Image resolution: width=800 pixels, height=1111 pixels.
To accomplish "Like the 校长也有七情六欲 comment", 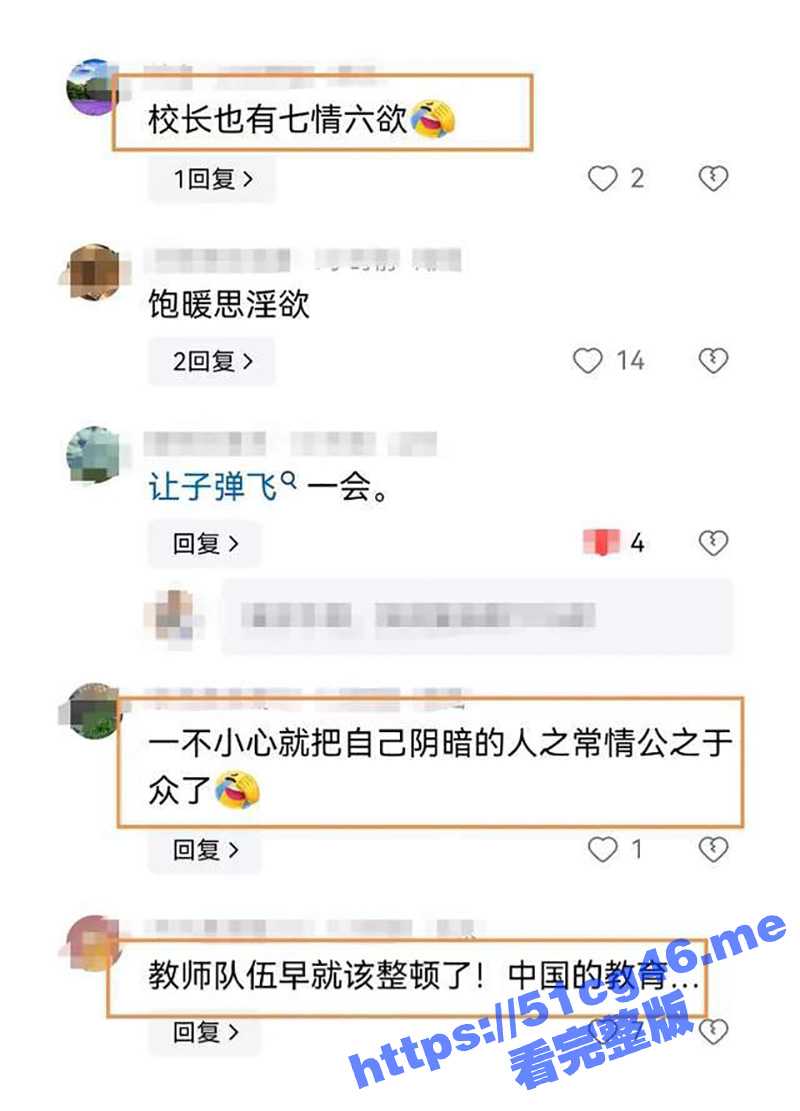I will tap(602, 179).
